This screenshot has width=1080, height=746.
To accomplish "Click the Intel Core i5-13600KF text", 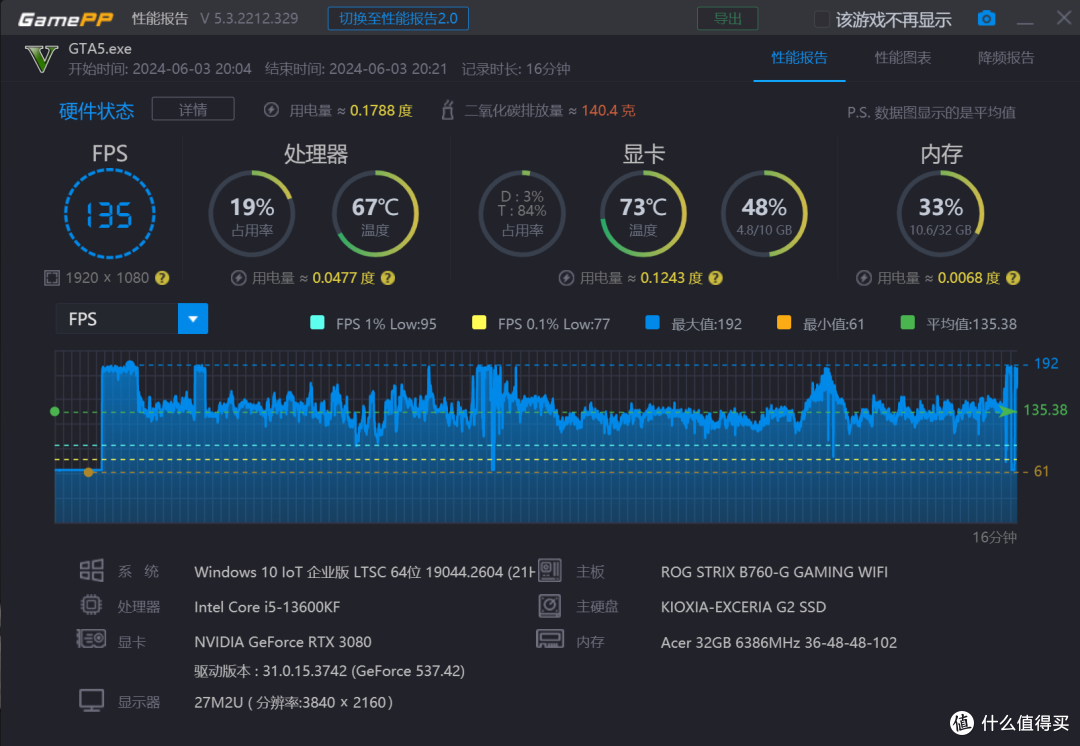I will (x=267, y=607).
